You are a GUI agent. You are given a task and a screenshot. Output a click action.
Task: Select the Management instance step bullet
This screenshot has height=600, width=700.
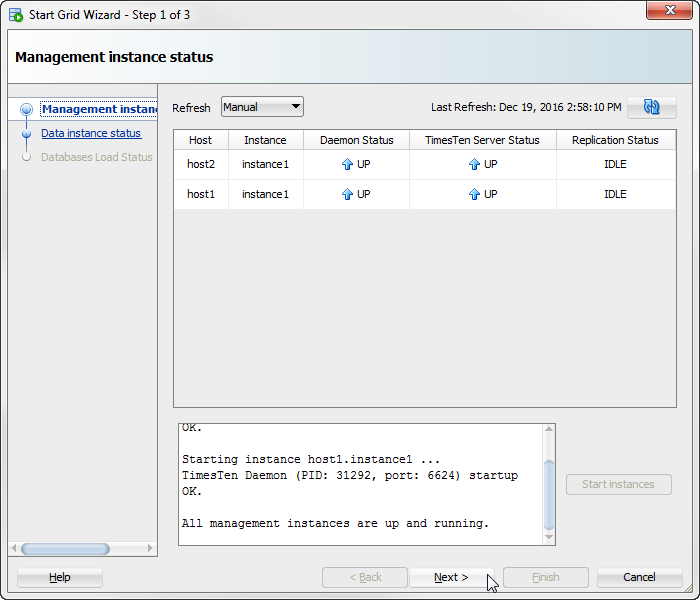click(26, 109)
